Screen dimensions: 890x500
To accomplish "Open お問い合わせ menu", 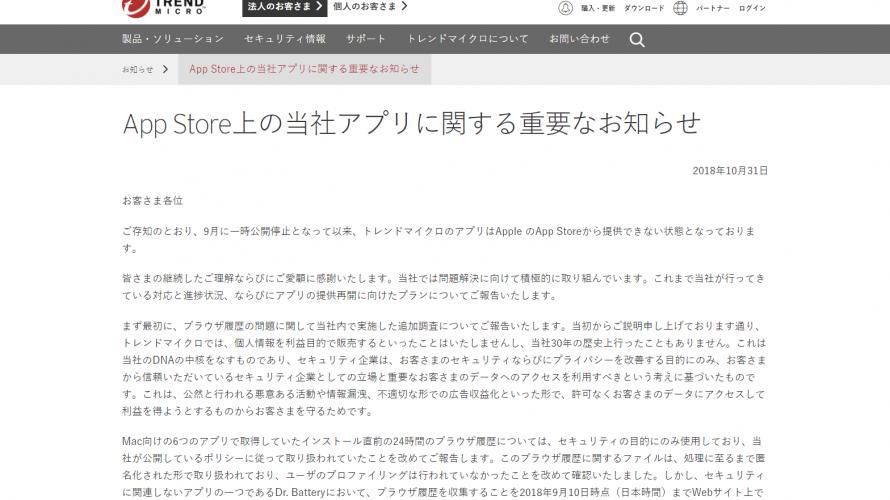I will click(580, 39).
